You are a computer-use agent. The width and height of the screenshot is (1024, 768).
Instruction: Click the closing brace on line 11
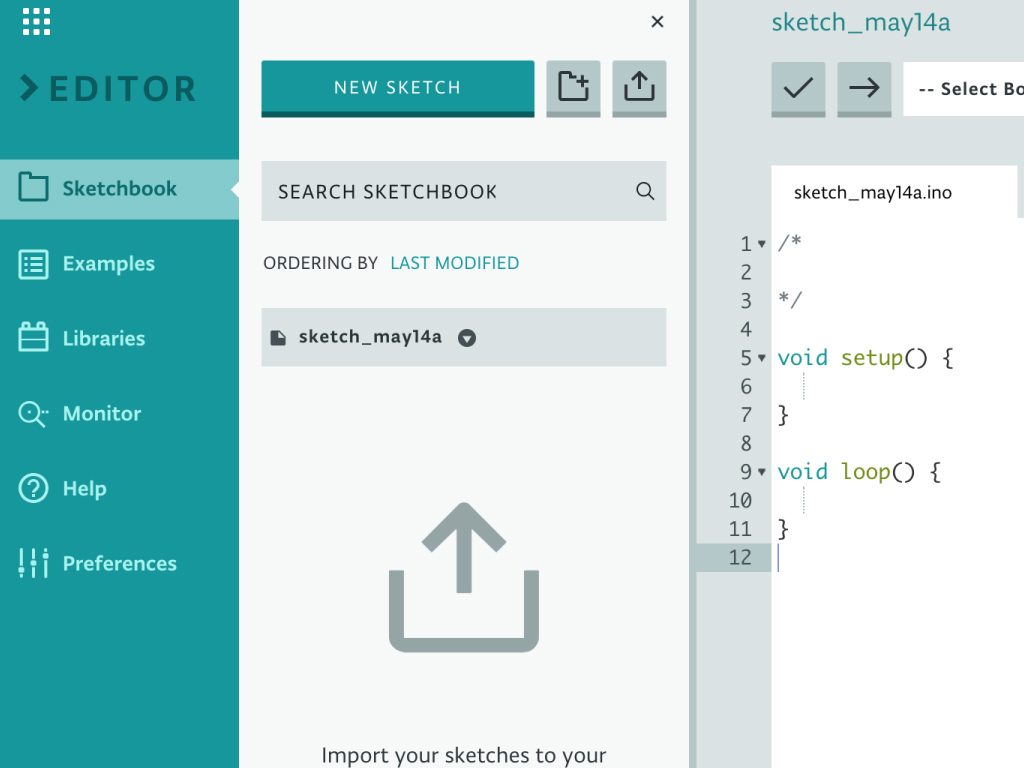783,529
